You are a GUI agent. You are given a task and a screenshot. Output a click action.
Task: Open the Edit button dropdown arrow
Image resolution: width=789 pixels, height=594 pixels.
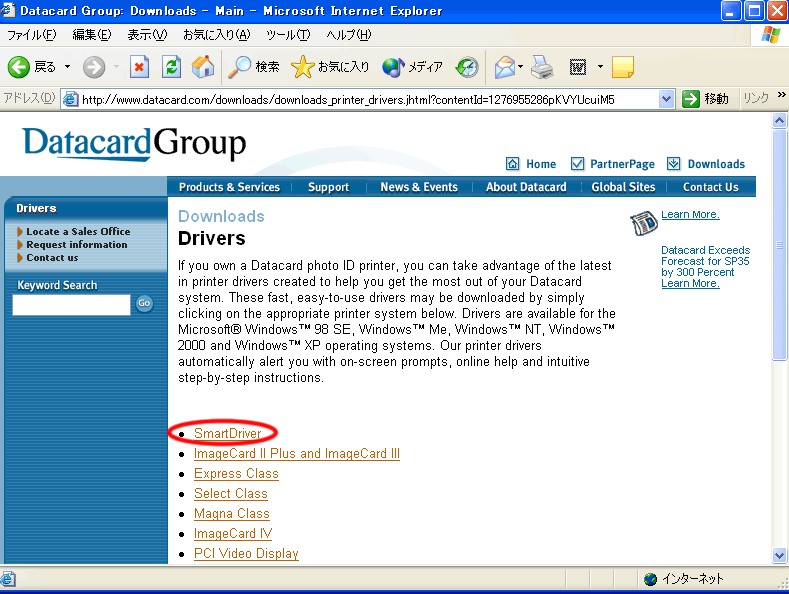[600, 67]
